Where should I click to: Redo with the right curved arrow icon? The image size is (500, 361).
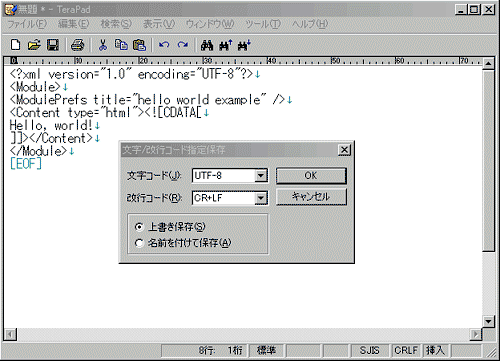183,45
